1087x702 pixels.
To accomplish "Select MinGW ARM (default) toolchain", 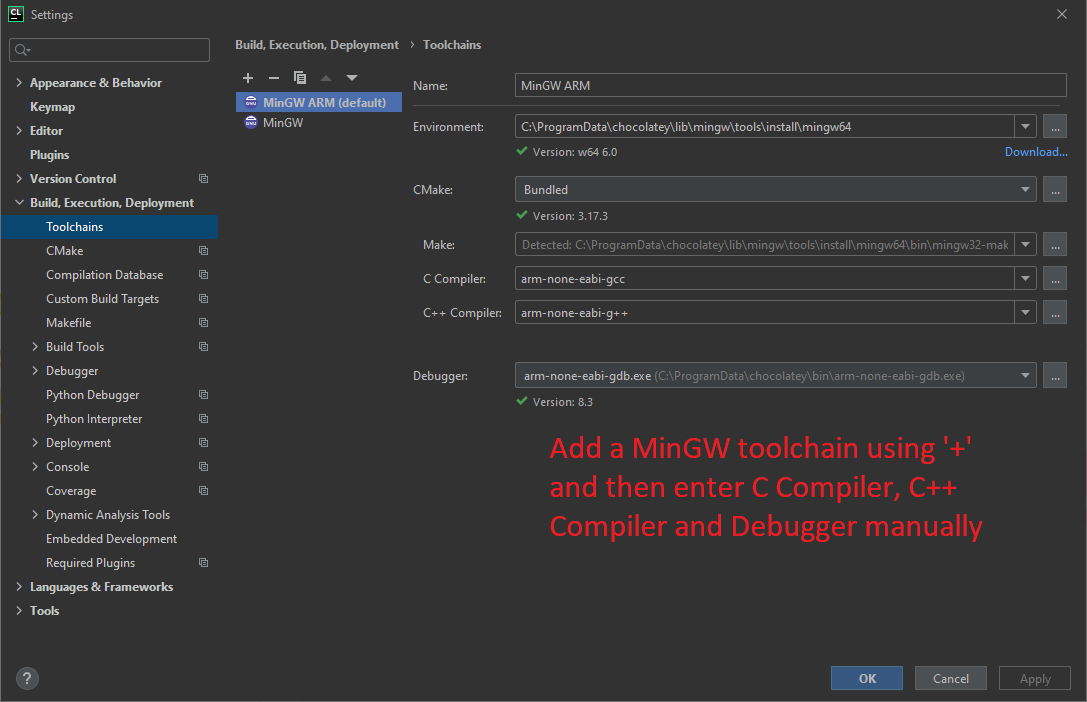I will coord(319,103).
